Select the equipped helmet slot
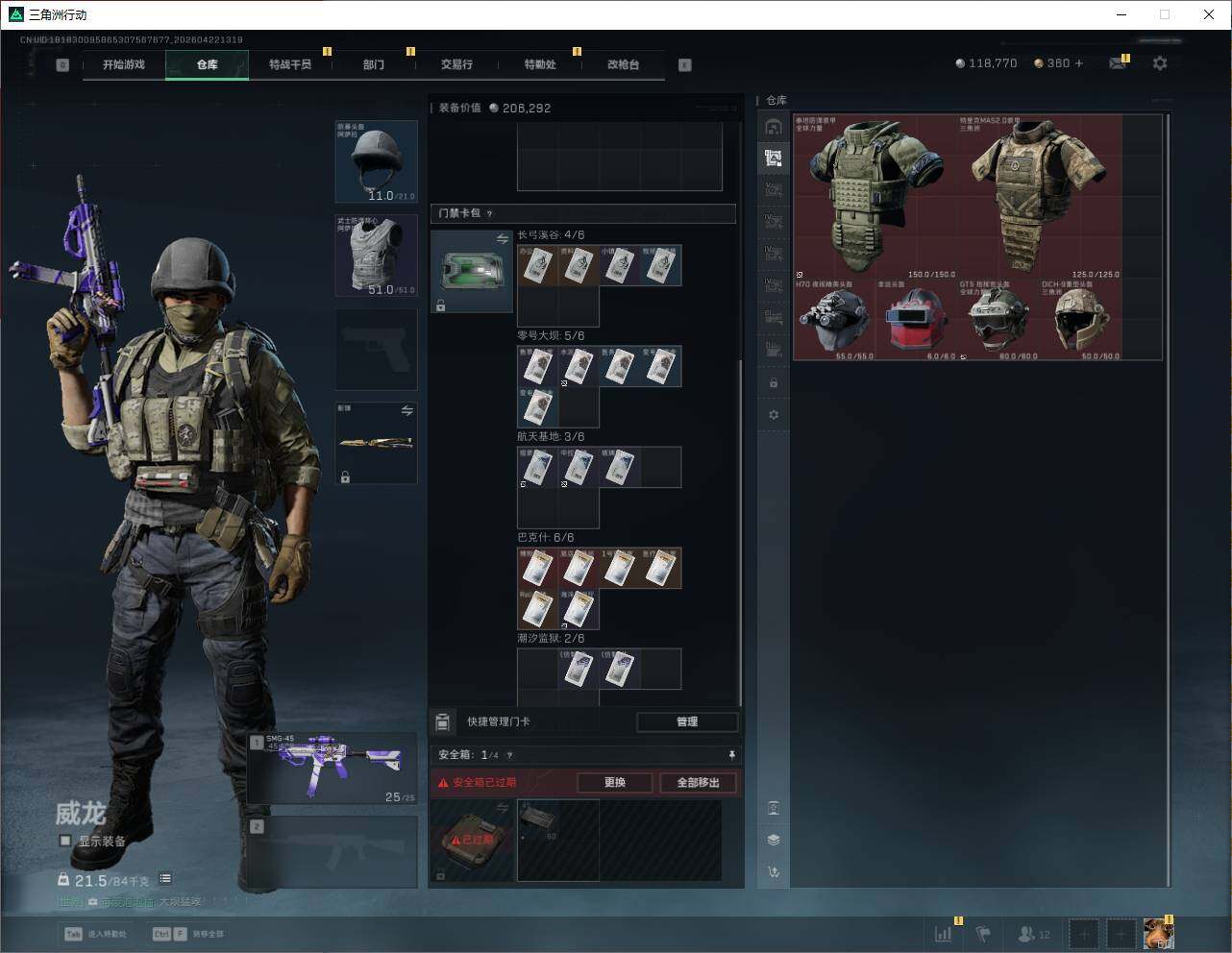Image resolution: width=1232 pixels, height=953 pixels. pyautogui.click(x=376, y=161)
